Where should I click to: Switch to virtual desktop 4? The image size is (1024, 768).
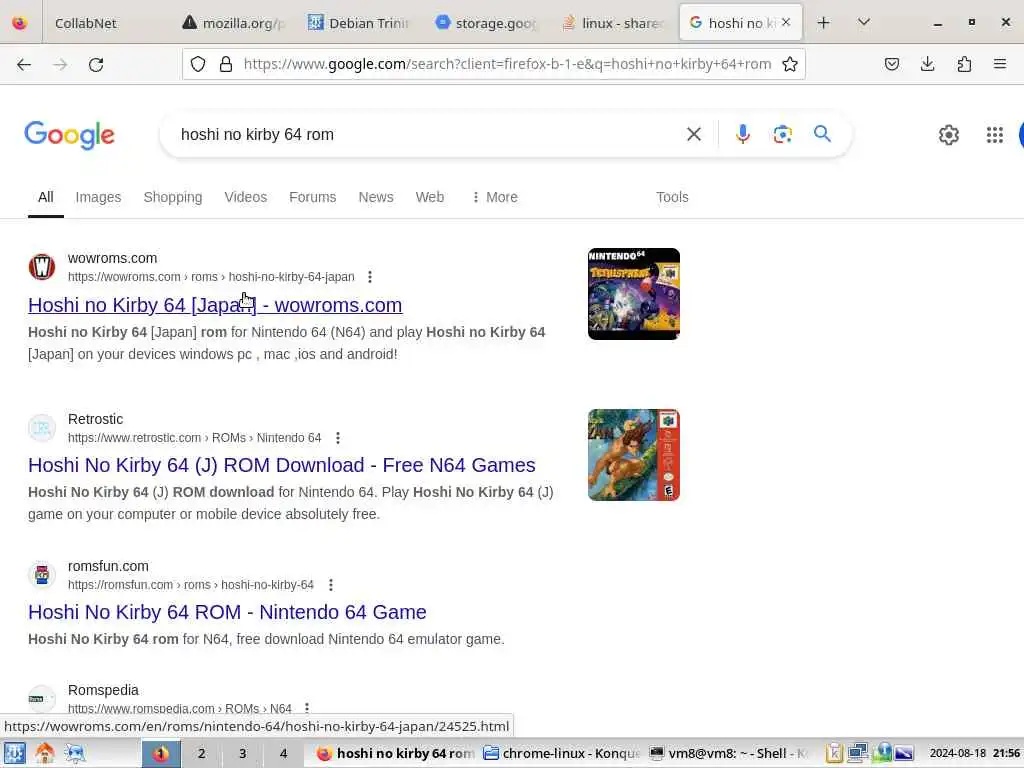click(283, 754)
